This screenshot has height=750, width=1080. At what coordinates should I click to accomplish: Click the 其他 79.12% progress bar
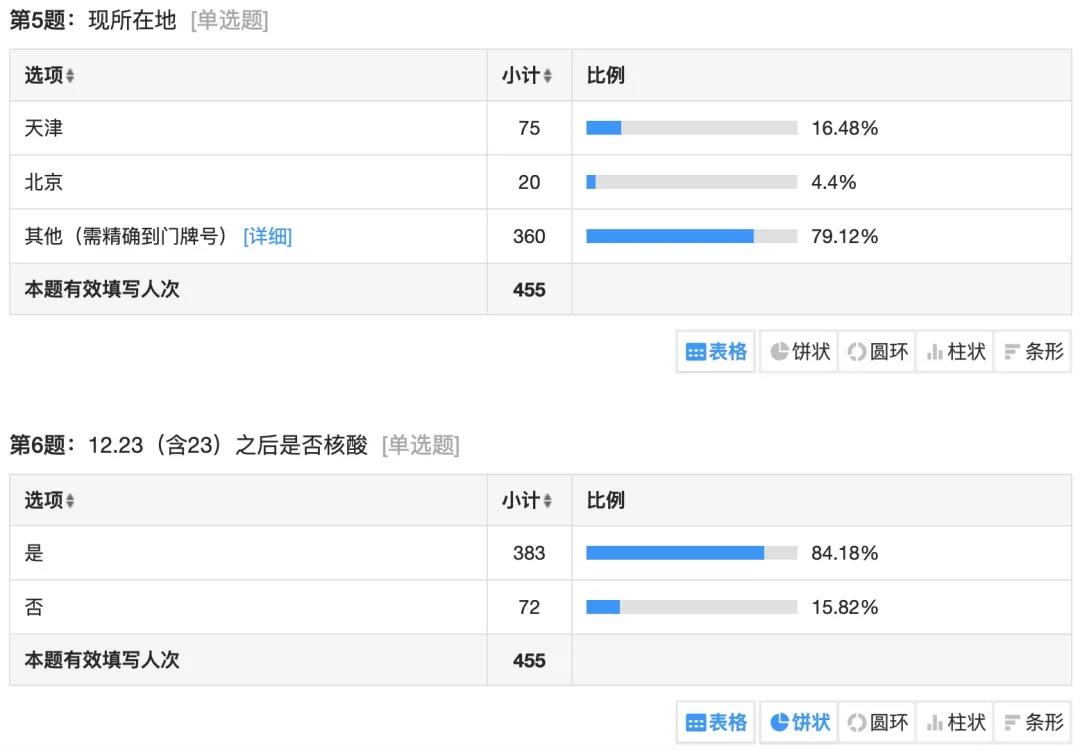[x=691, y=237]
